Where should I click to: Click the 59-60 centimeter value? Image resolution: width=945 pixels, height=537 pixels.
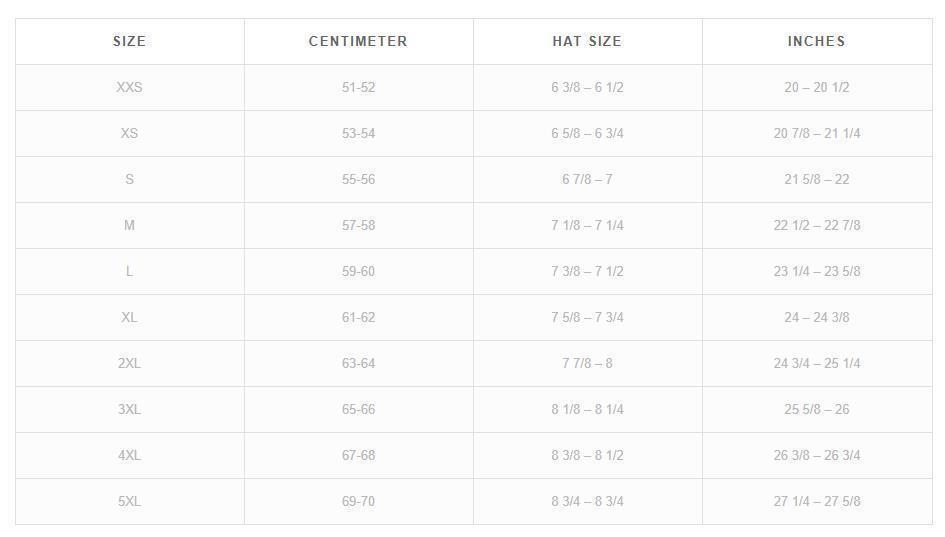click(x=358, y=271)
